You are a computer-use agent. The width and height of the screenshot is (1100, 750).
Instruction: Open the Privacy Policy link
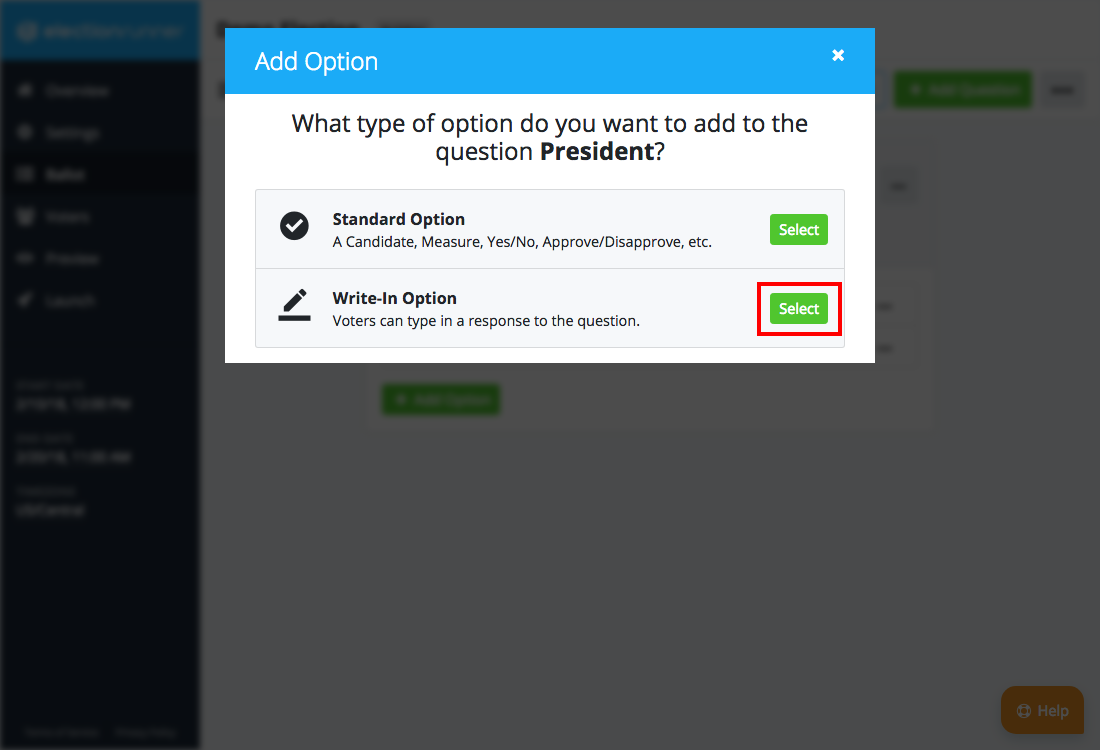click(146, 732)
